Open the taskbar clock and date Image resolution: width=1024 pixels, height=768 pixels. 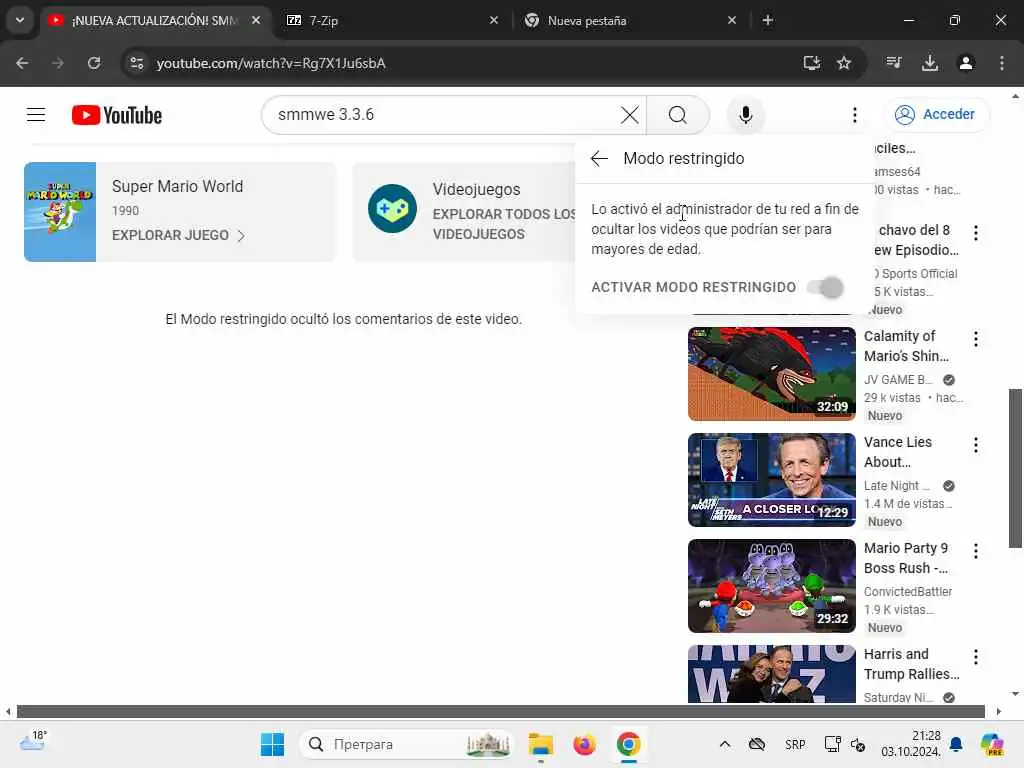tap(910, 744)
